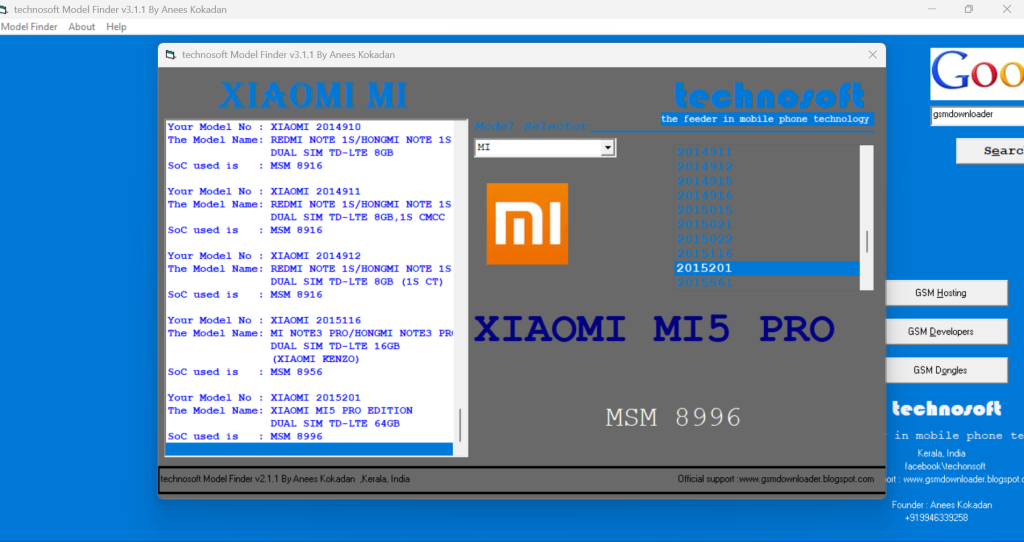
Task: Click the large 'XIAOMI MI5 PRO' heading
Action: (654, 329)
